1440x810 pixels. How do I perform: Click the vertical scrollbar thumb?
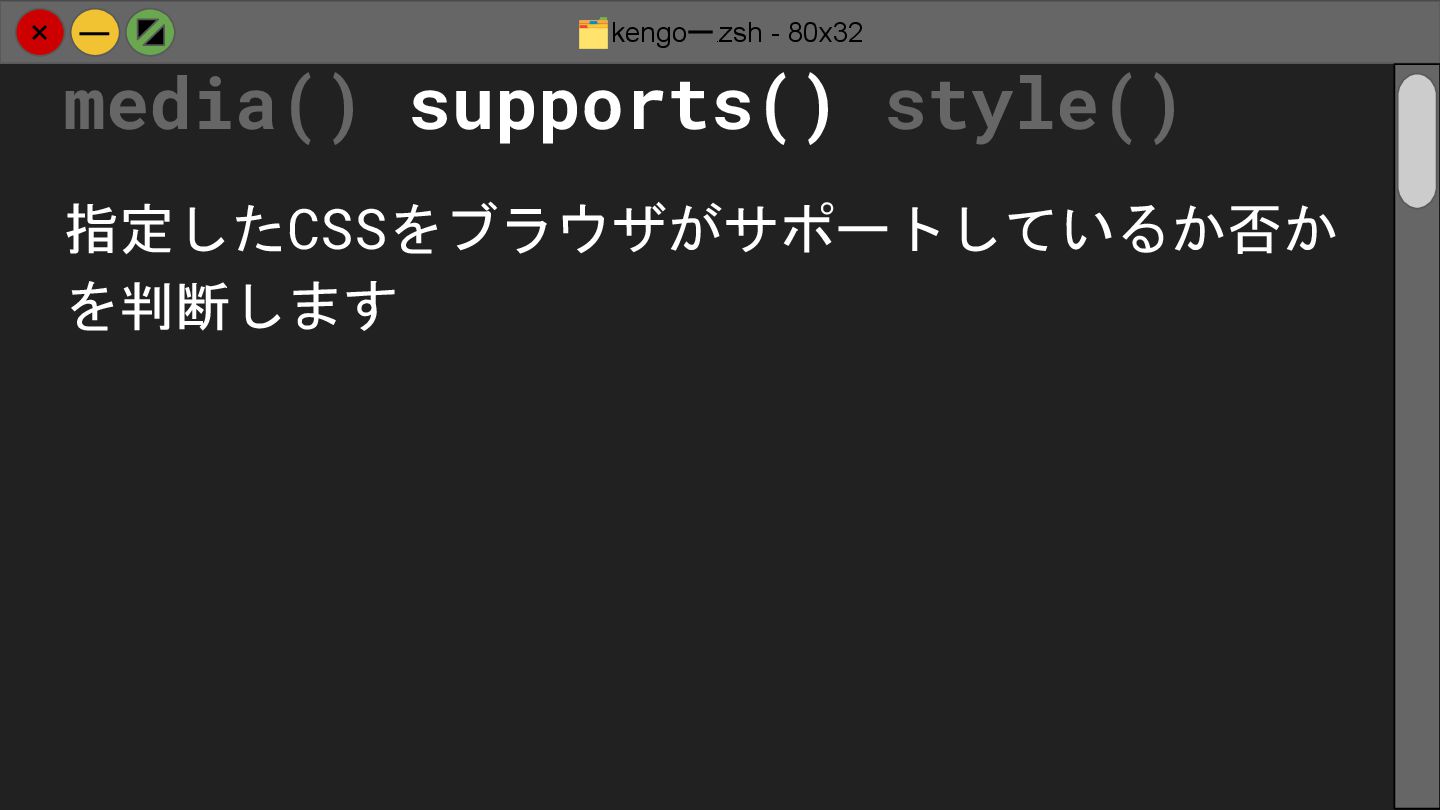click(x=1417, y=141)
